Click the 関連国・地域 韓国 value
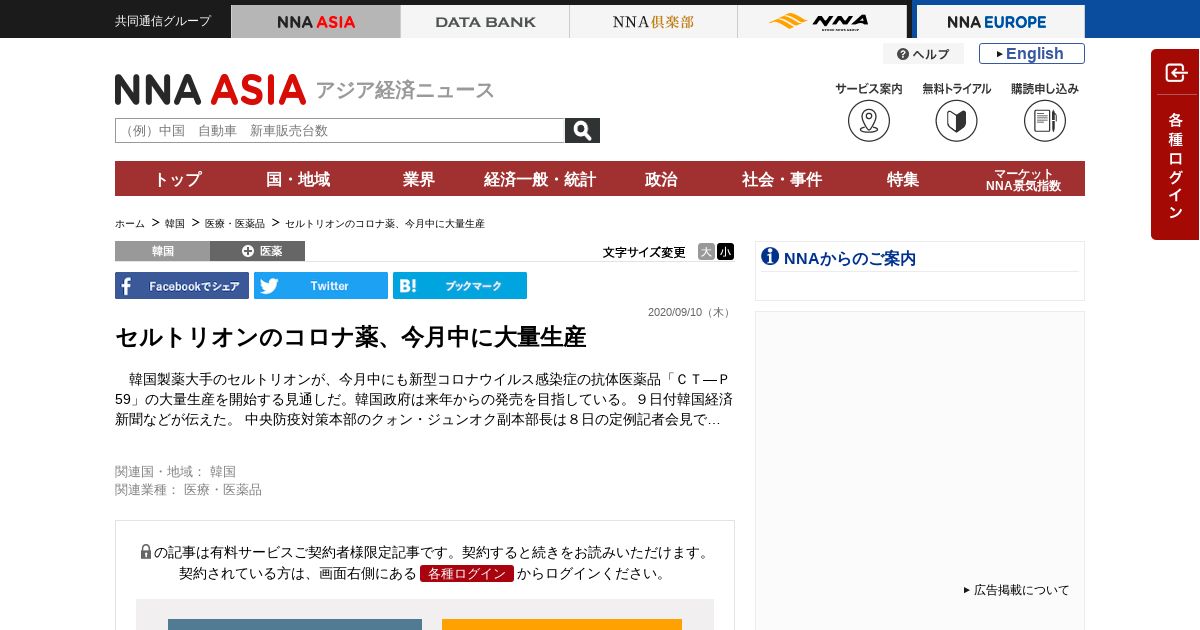 coord(223,471)
